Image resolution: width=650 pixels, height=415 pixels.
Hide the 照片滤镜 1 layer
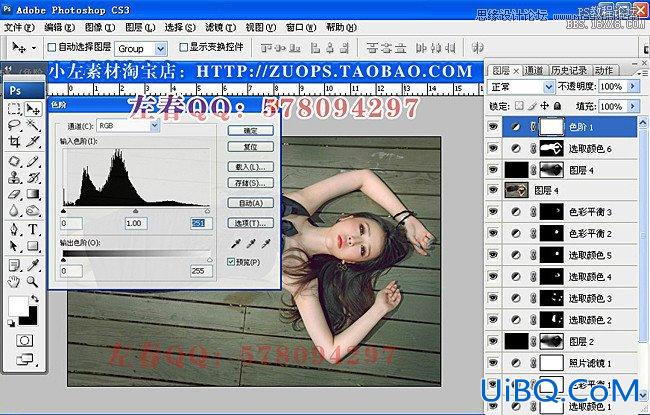click(493, 363)
